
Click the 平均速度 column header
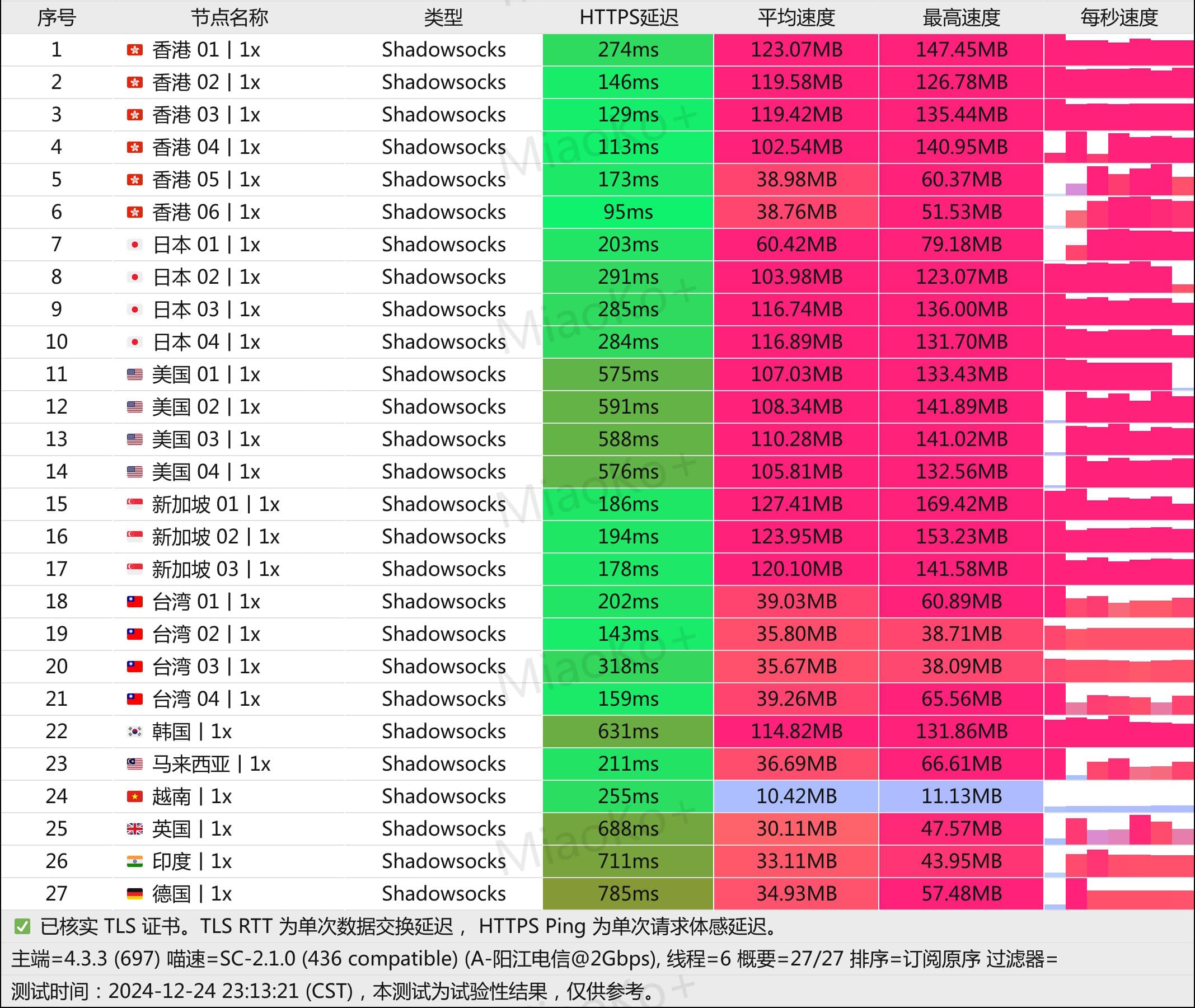point(796,18)
